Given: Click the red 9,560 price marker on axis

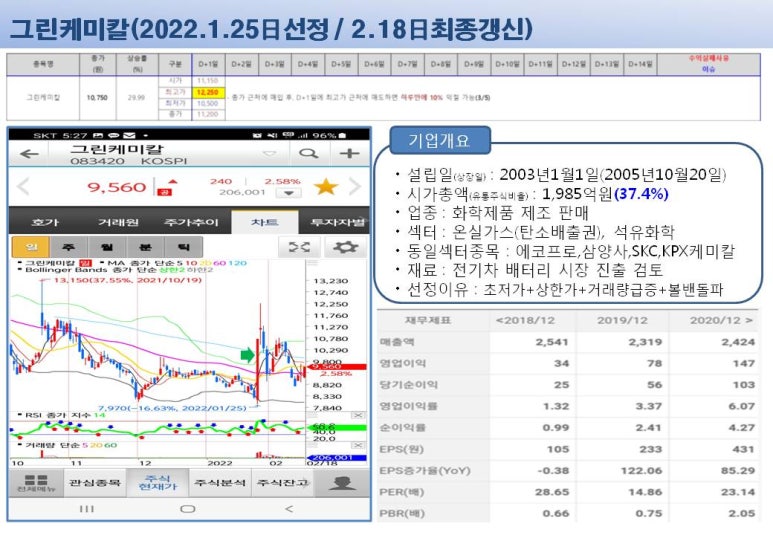Looking at the screenshot, I should [336, 367].
